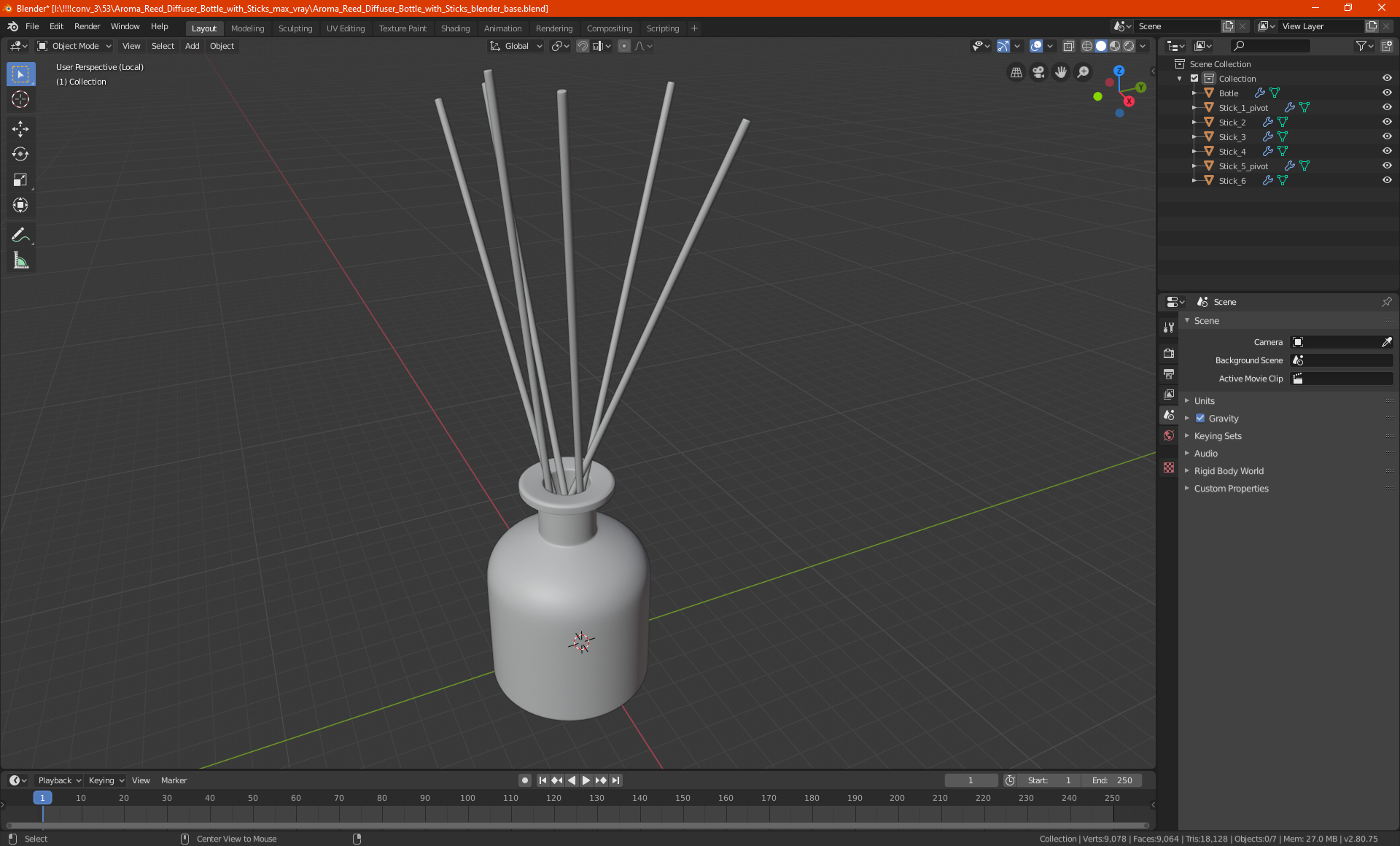Open the Texture properties tab
The height and width of the screenshot is (846, 1400).
[1169, 467]
